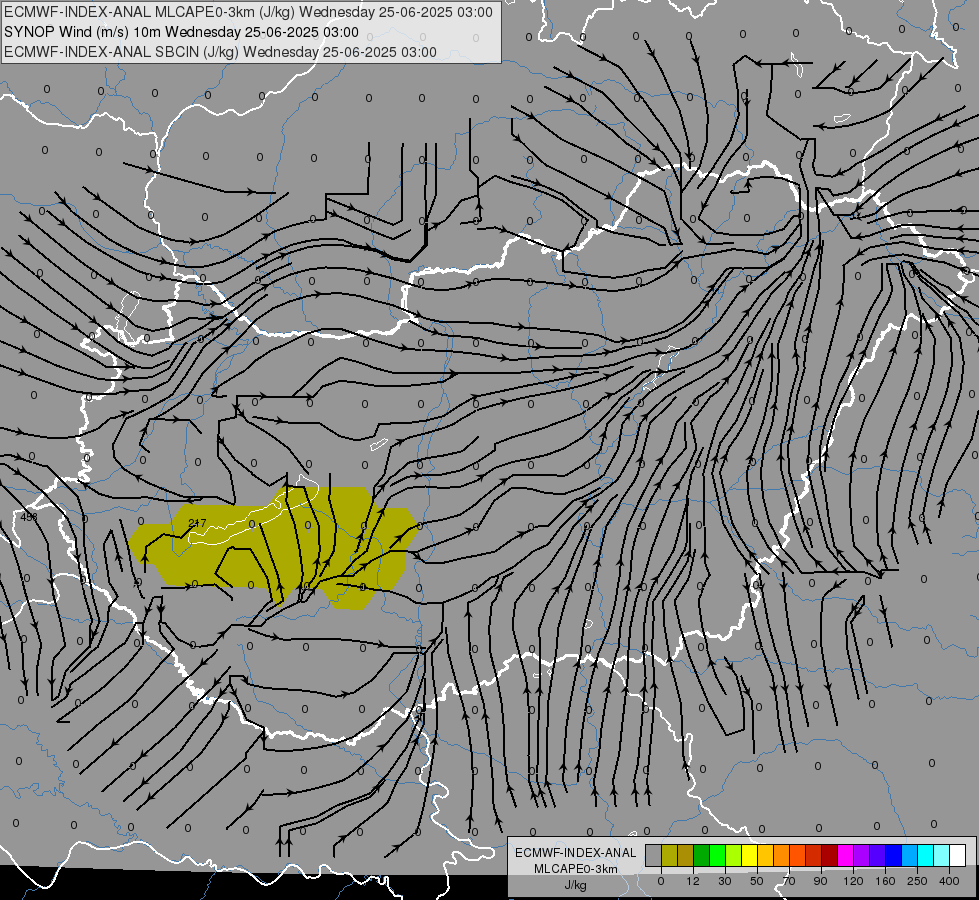
Task: Click the pure yellow legend swatch
Action: (749, 855)
